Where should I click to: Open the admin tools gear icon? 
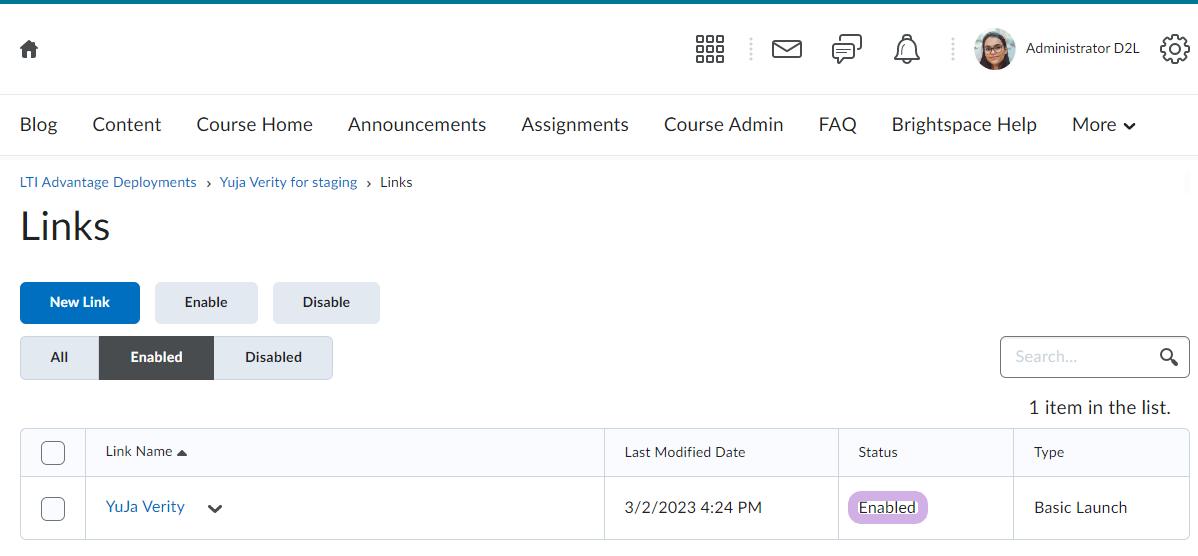pos(1174,49)
